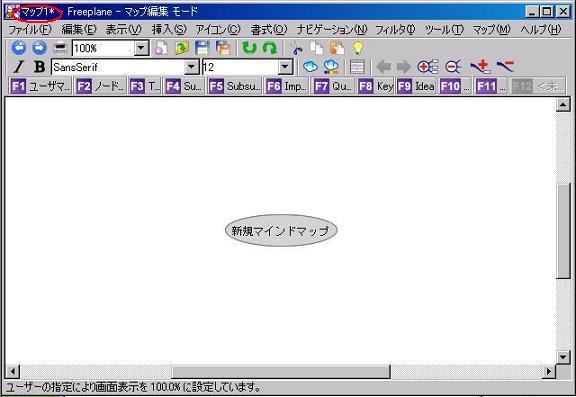This screenshot has width=576, height=397.
Task: Click the horizontal scrollbar left arrow
Action: point(13,371)
